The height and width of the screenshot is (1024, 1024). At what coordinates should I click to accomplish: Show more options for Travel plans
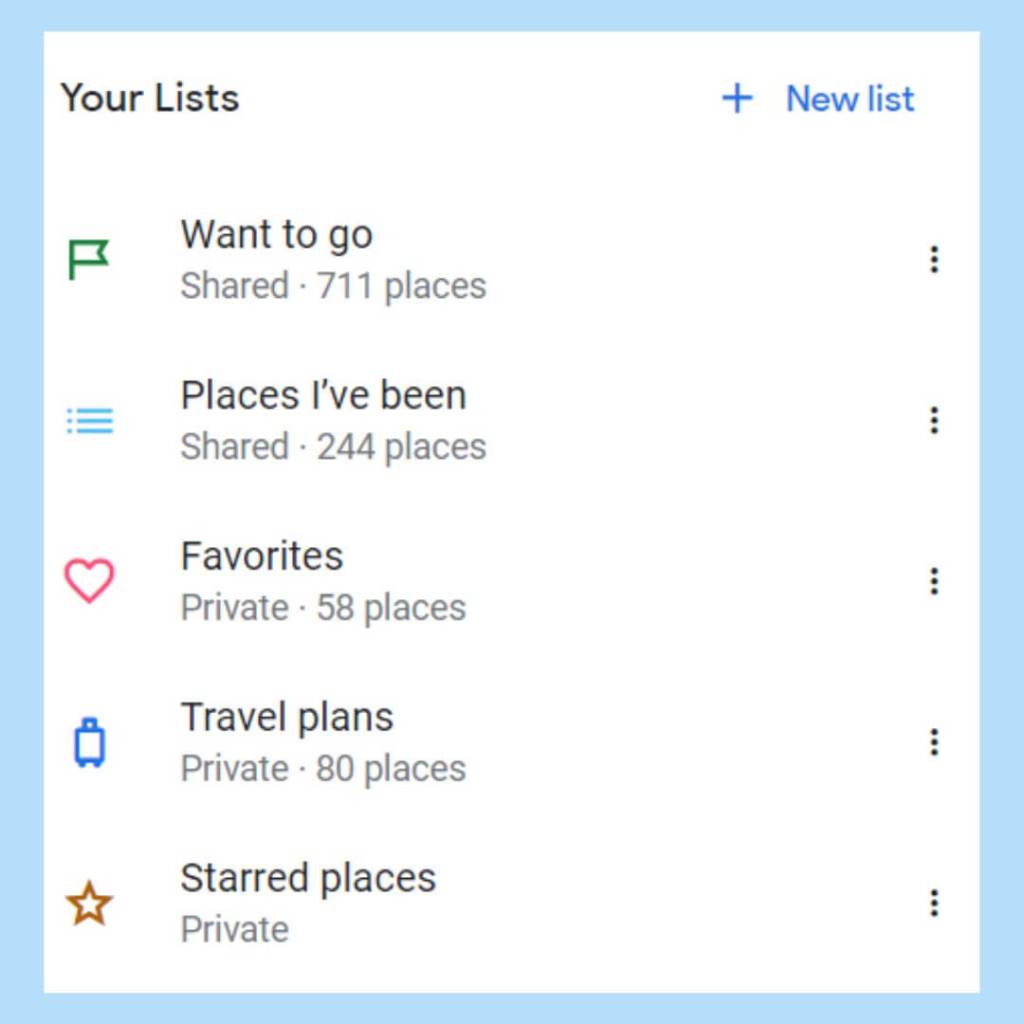pyautogui.click(x=934, y=743)
